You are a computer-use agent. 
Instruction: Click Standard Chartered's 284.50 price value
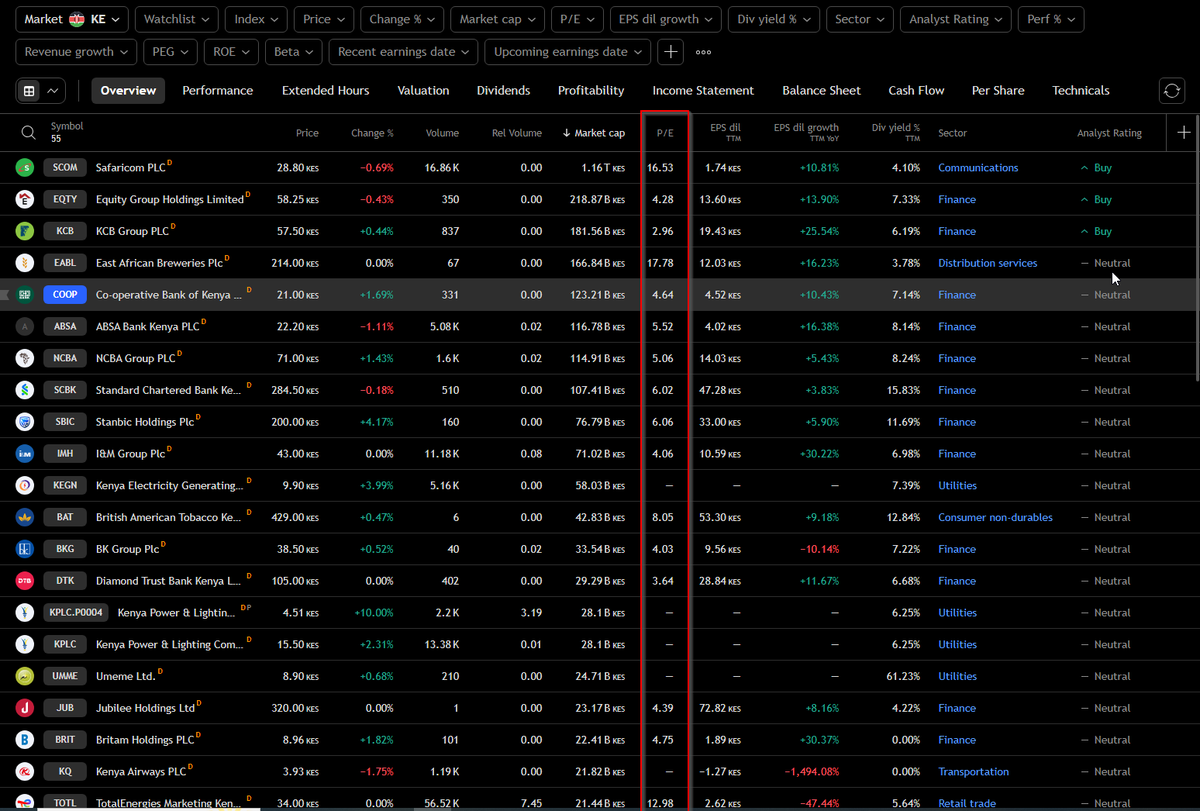pyautogui.click(x=295, y=390)
